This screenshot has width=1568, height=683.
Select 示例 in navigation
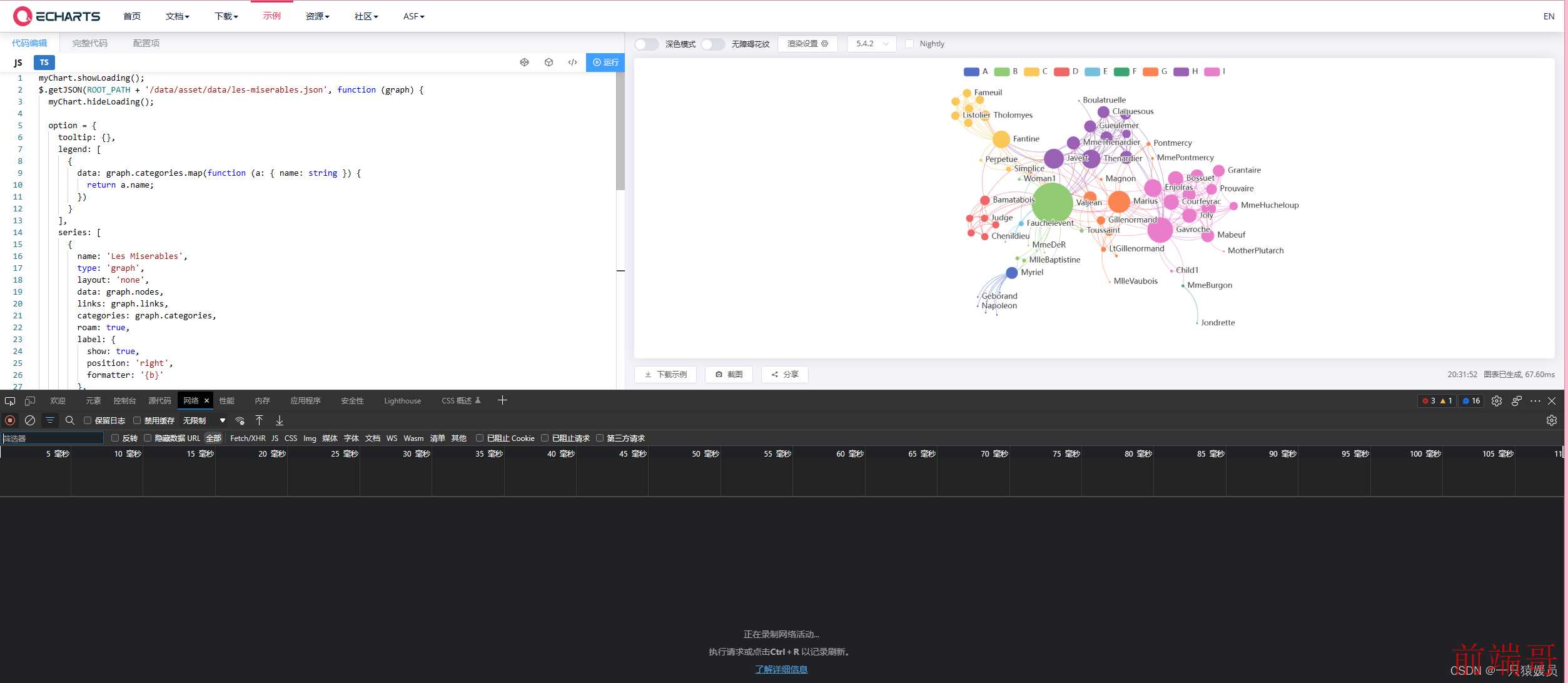point(272,16)
